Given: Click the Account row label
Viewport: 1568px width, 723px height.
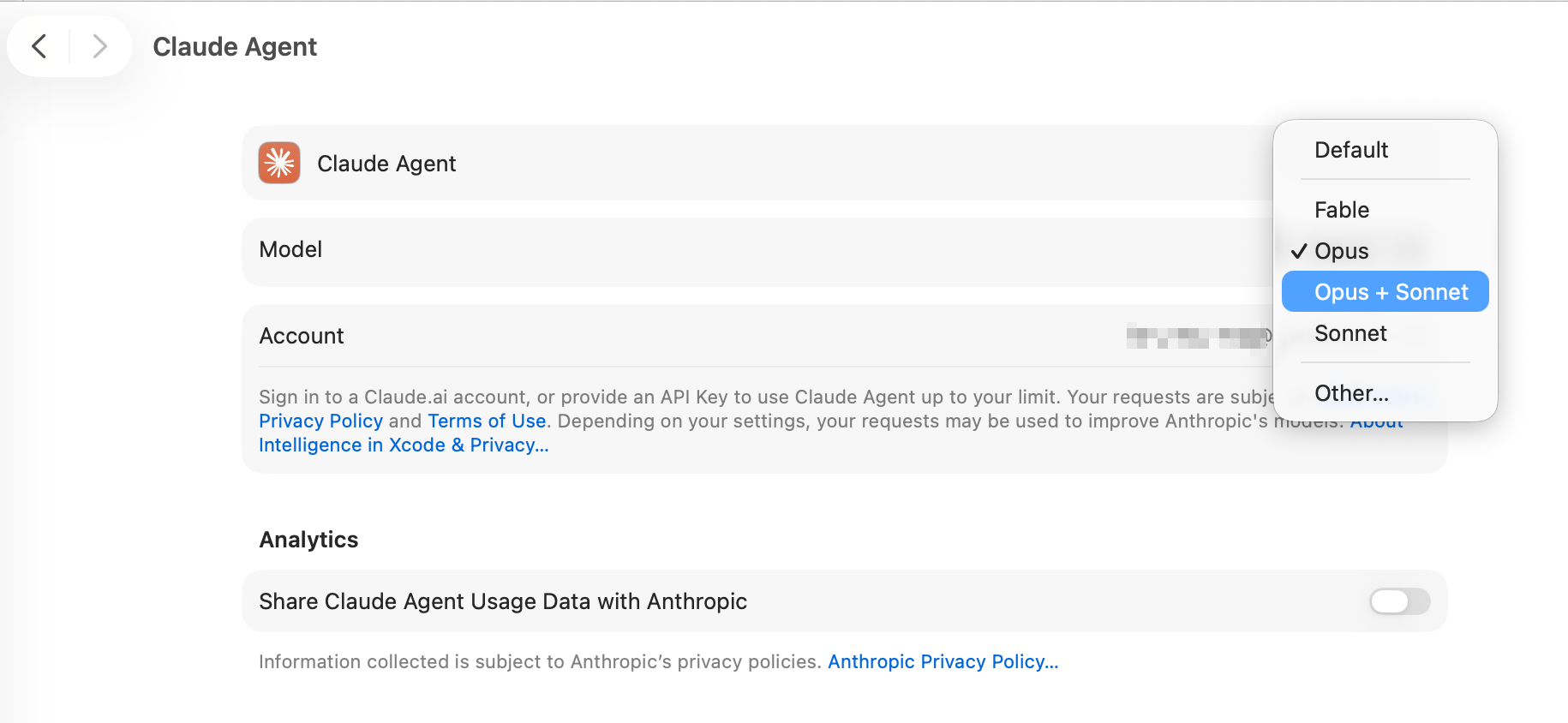Looking at the screenshot, I should 302,336.
